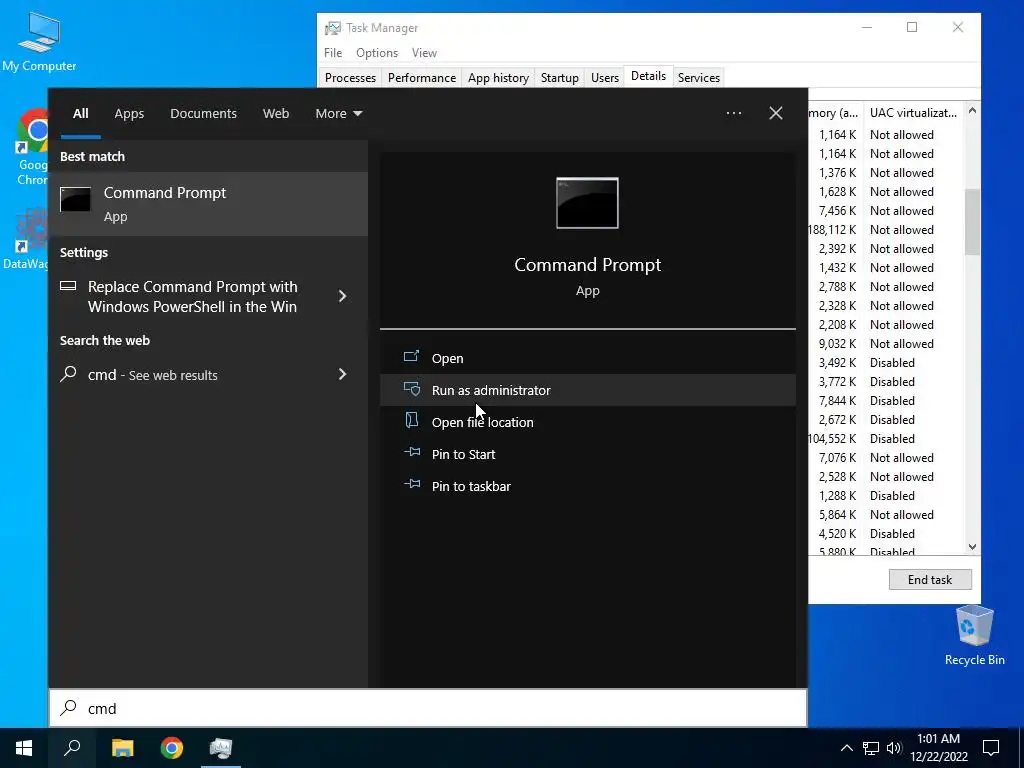This screenshot has height=768, width=1024.
Task: Show hidden system tray icons
Action: click(x=846, y=748)
